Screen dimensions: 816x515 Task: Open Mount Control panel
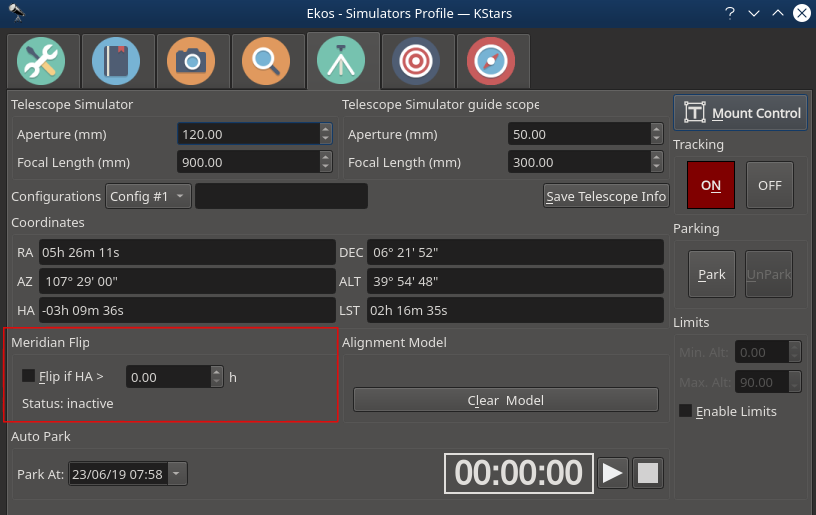pos(741,112)
